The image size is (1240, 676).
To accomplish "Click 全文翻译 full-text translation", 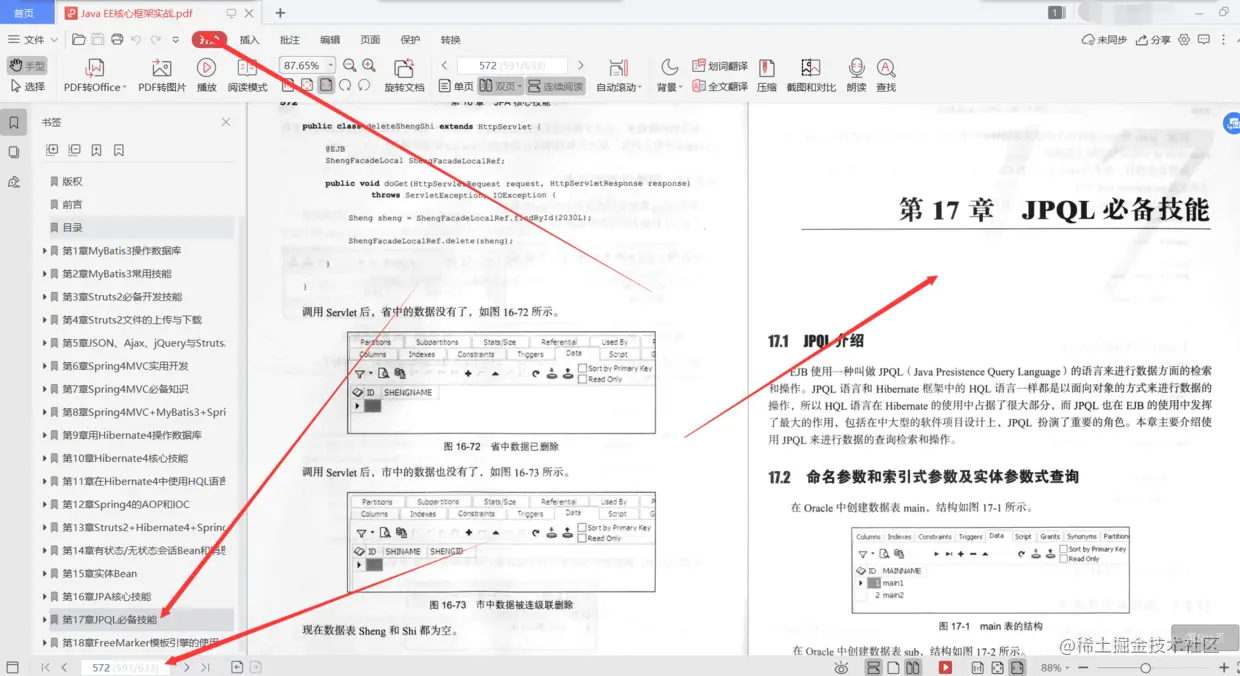I will point(720,87).
